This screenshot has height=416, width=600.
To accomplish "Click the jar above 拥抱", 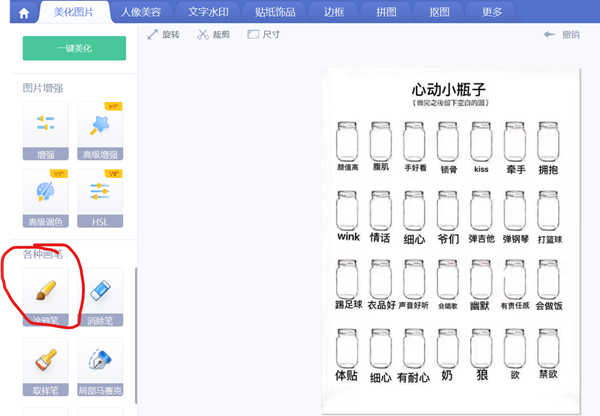I will click(548, 142).
